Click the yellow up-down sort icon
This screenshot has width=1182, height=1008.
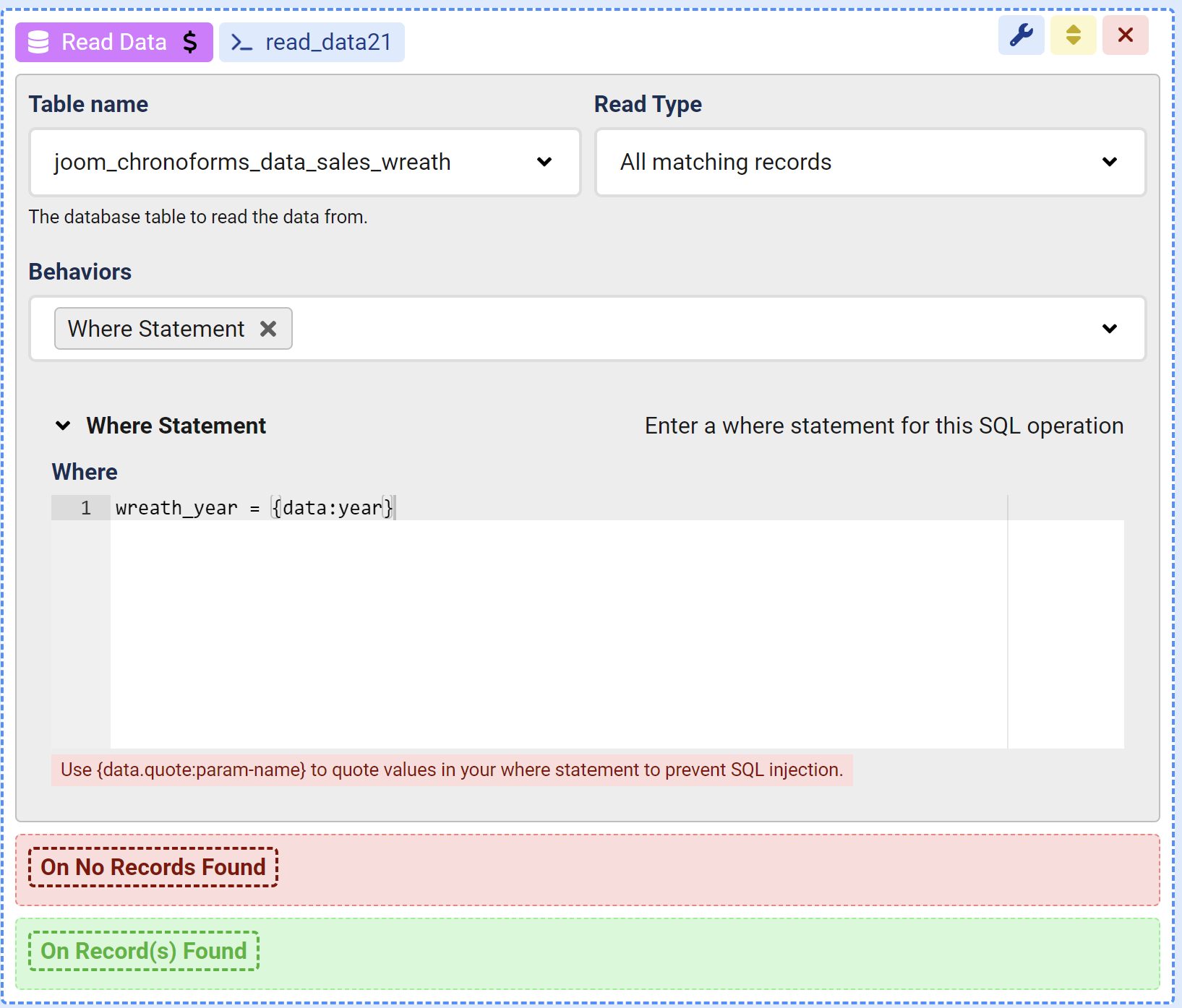1073,35
